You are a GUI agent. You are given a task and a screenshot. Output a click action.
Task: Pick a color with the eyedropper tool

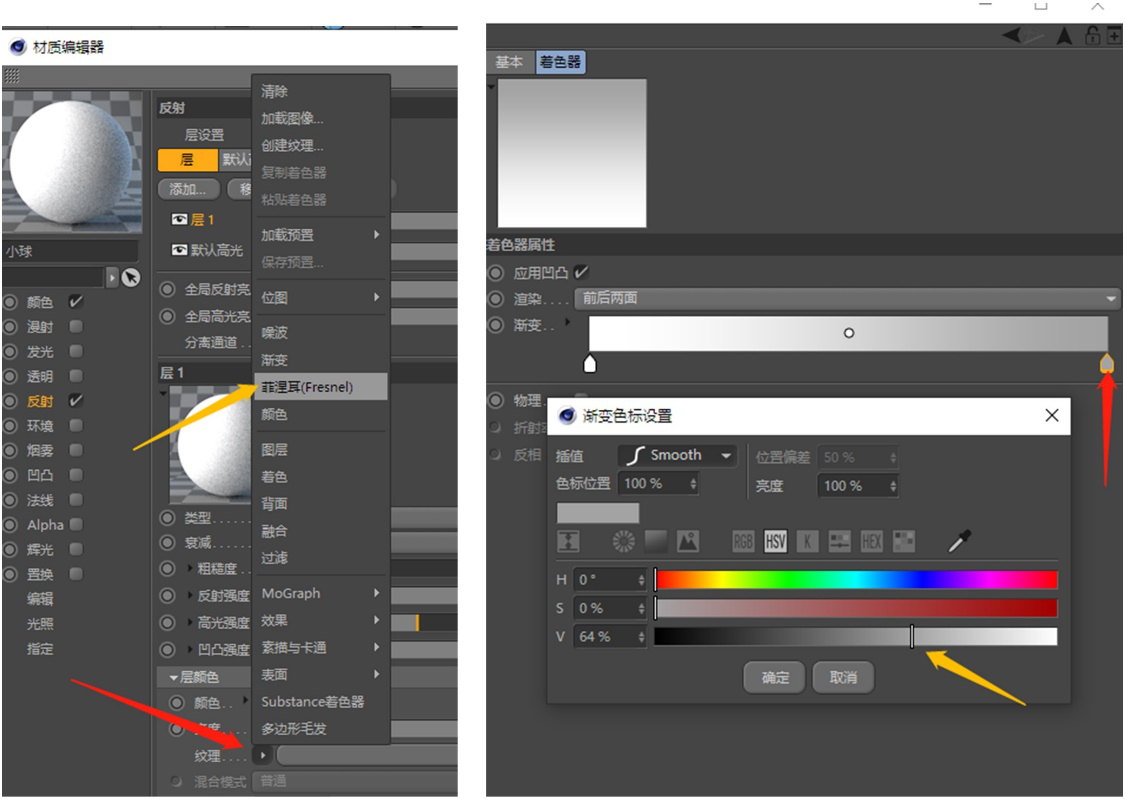click(959, 542)
